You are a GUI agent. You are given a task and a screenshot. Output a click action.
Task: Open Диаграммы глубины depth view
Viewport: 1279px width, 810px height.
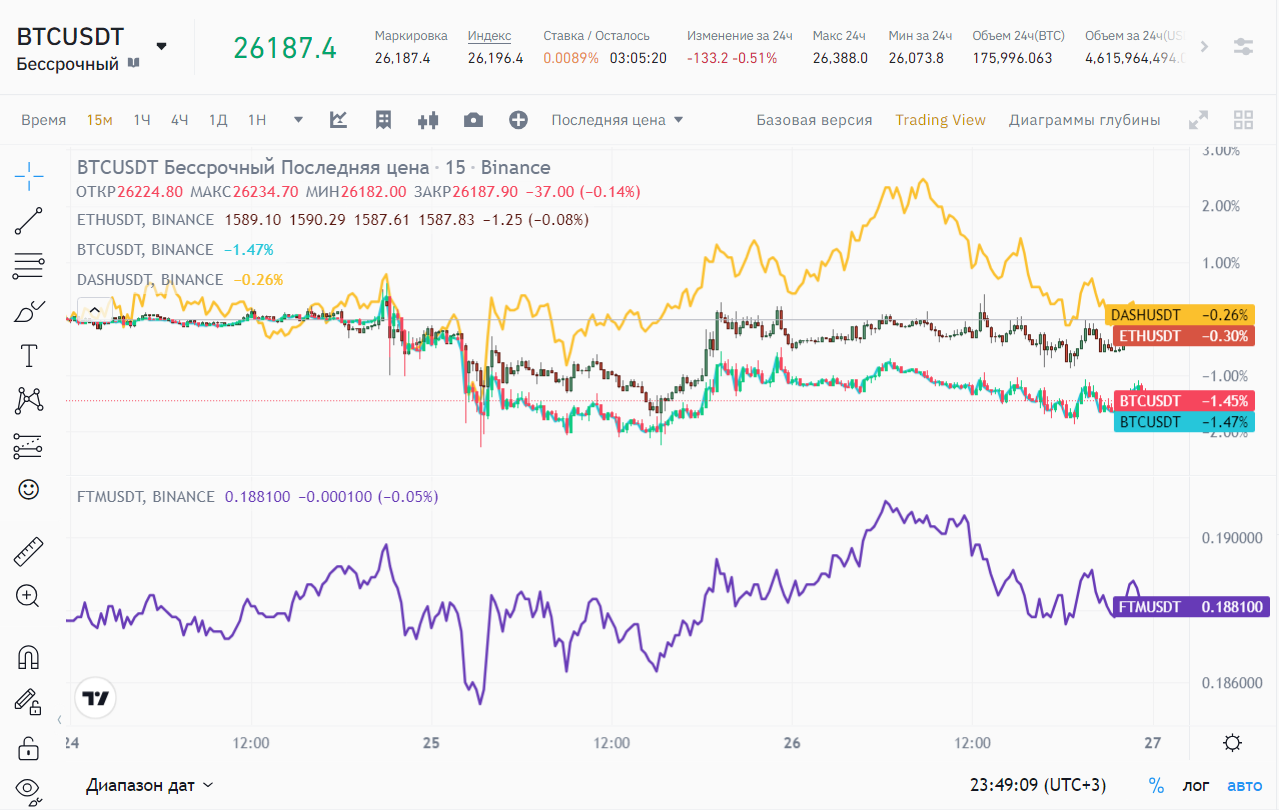(1084, 120)
